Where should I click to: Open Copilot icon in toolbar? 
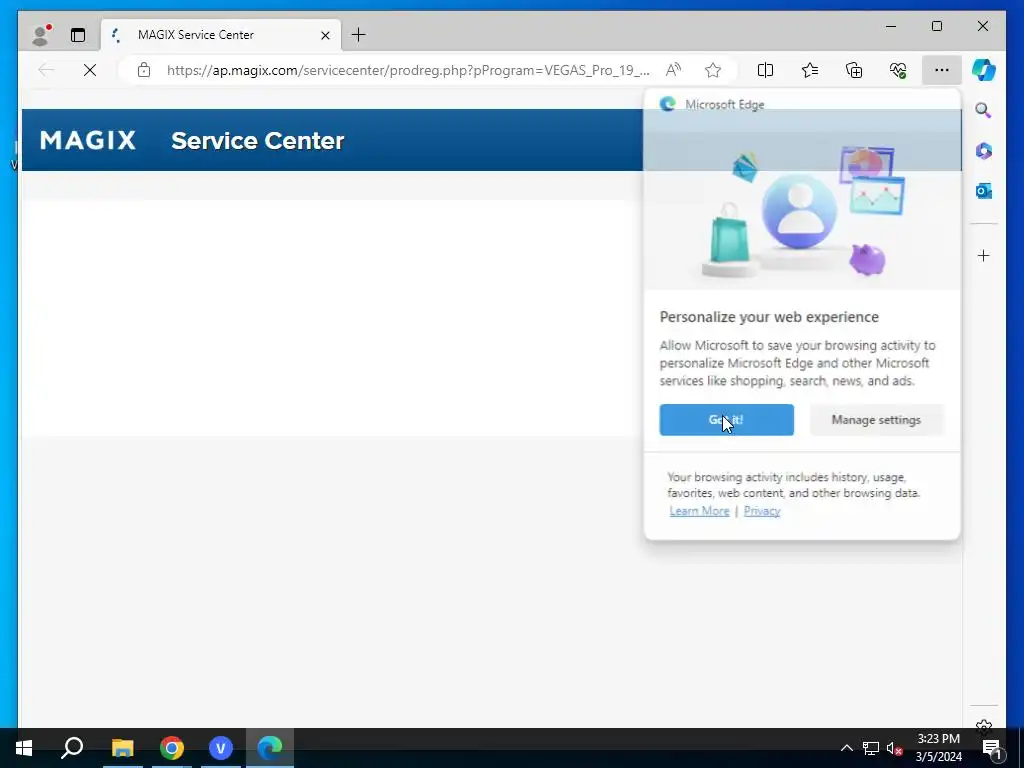984,70
